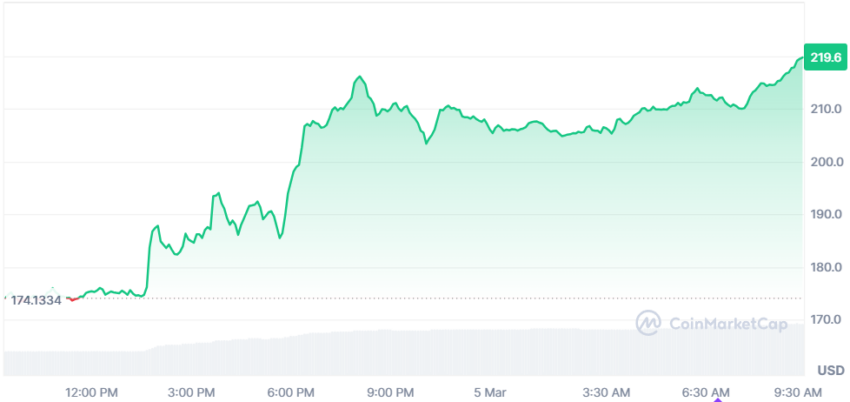Click the red segment of the price line
850x402 pixels.
(x=73, y=299)
